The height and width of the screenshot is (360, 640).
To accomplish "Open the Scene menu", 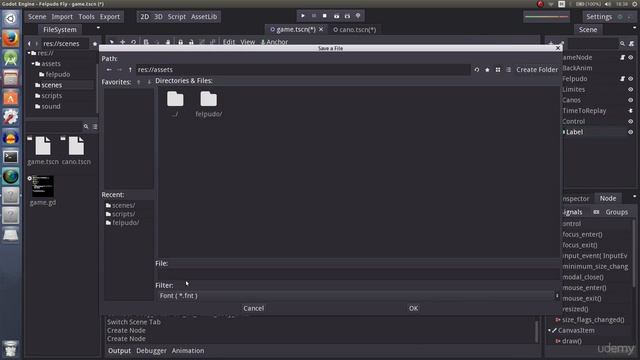I will click(37, 17).
